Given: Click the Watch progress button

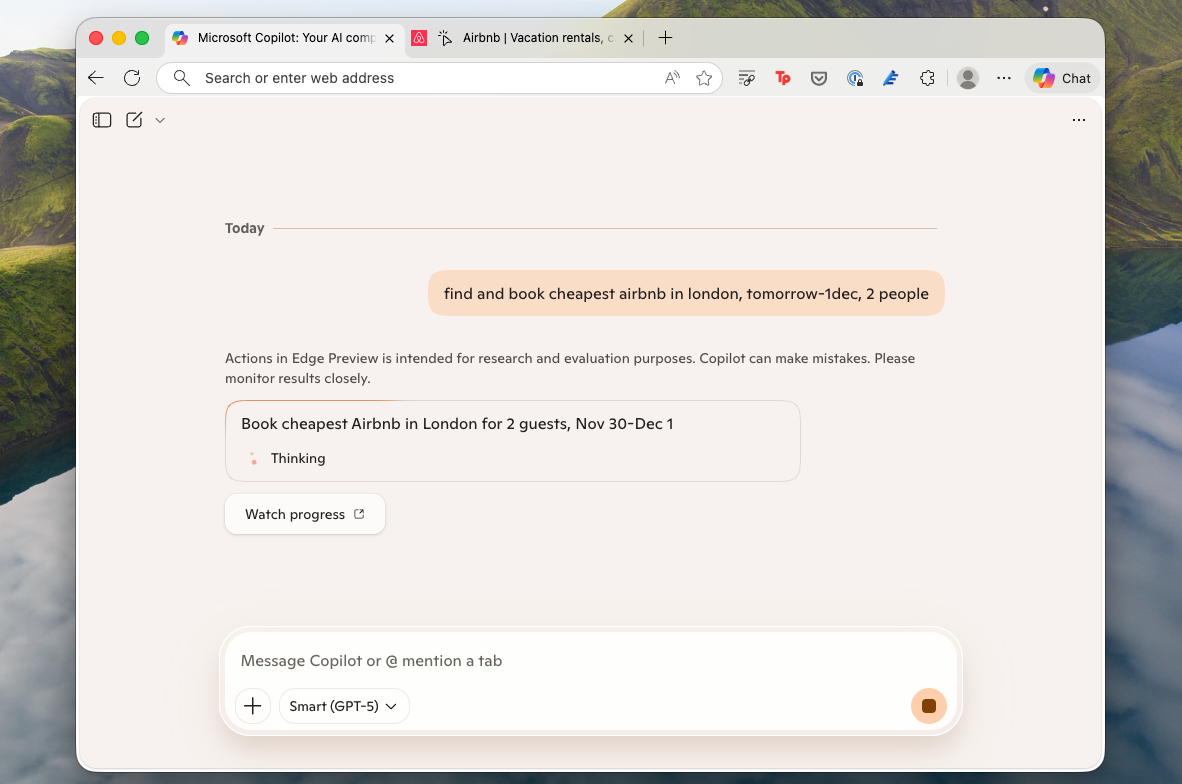Looking at the screenshot, I should click(304, 513).
